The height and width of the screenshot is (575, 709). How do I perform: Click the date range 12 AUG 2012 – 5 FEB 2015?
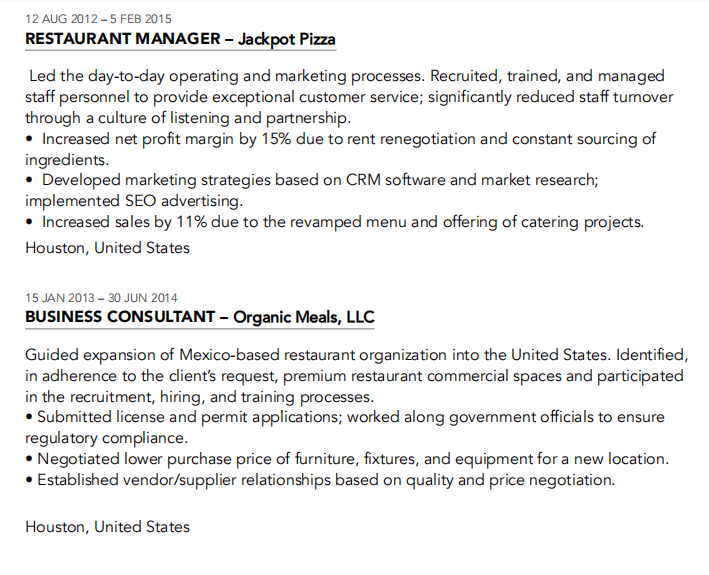98,18
